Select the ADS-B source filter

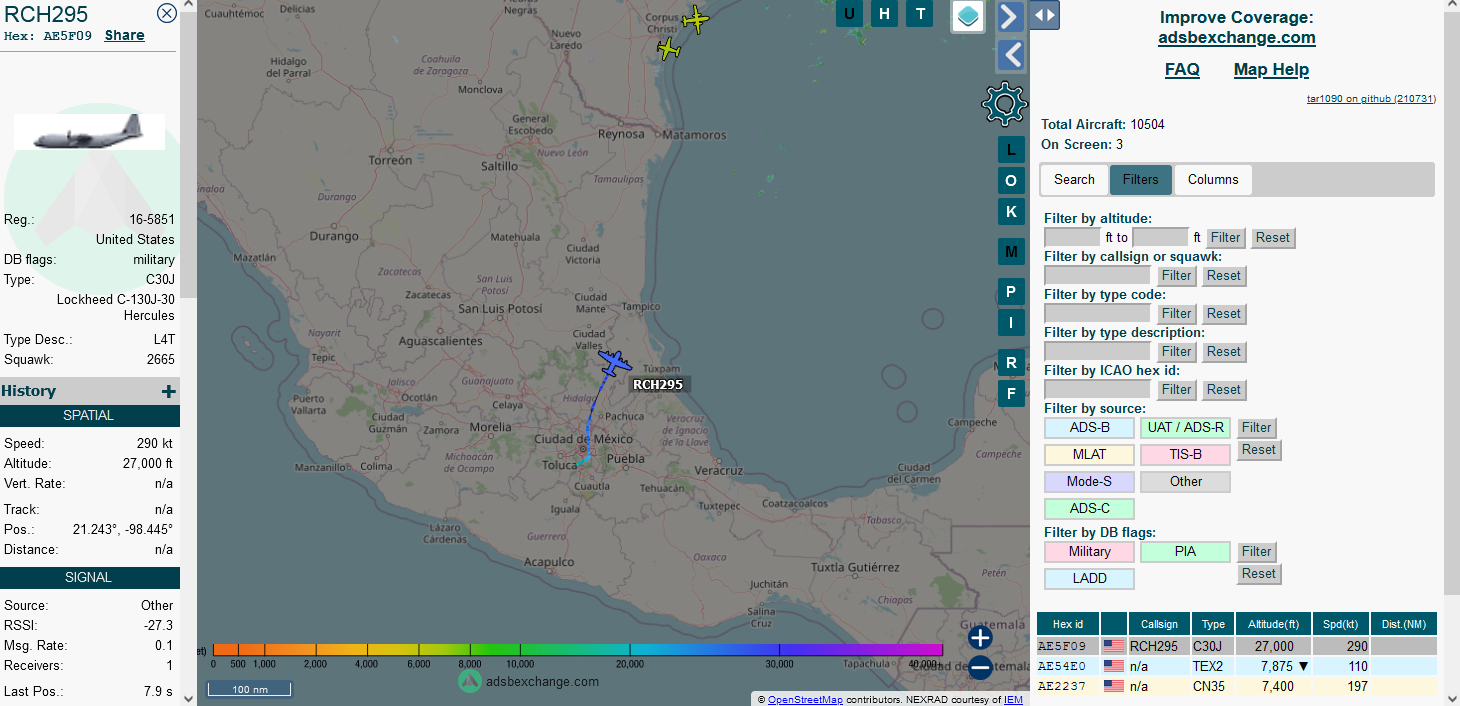pyautogui.click(x=1089, y=428)
